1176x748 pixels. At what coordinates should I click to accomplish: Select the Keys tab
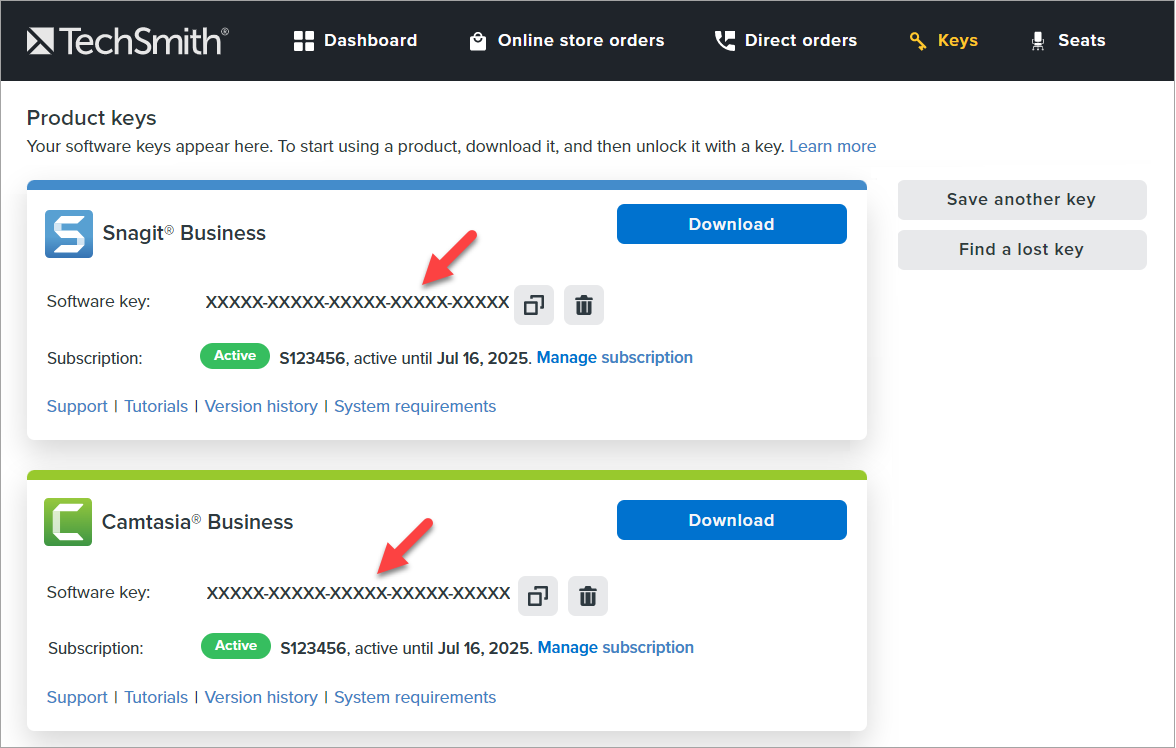pyautogui.click(x=943, y=41)
